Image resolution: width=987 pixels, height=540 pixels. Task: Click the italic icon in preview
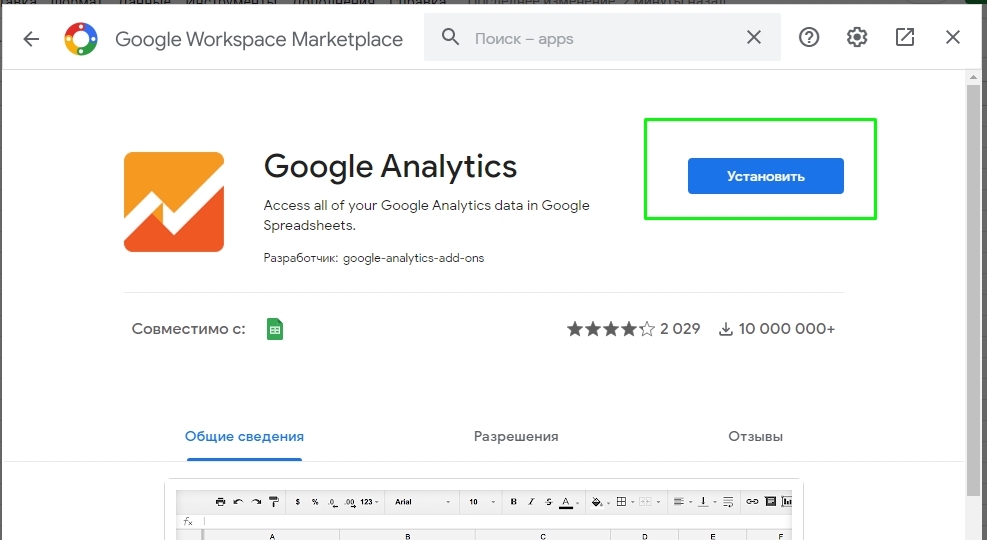pos(531,502)
